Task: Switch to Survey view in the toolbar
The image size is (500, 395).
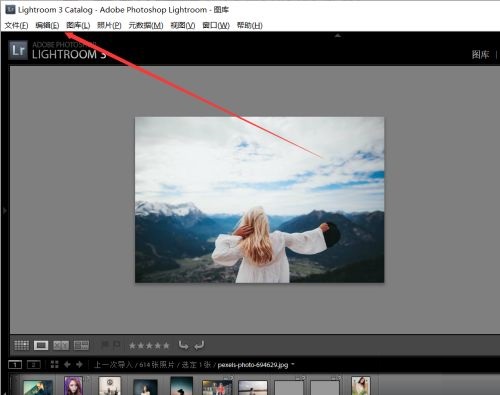Action: click(81, 345)
